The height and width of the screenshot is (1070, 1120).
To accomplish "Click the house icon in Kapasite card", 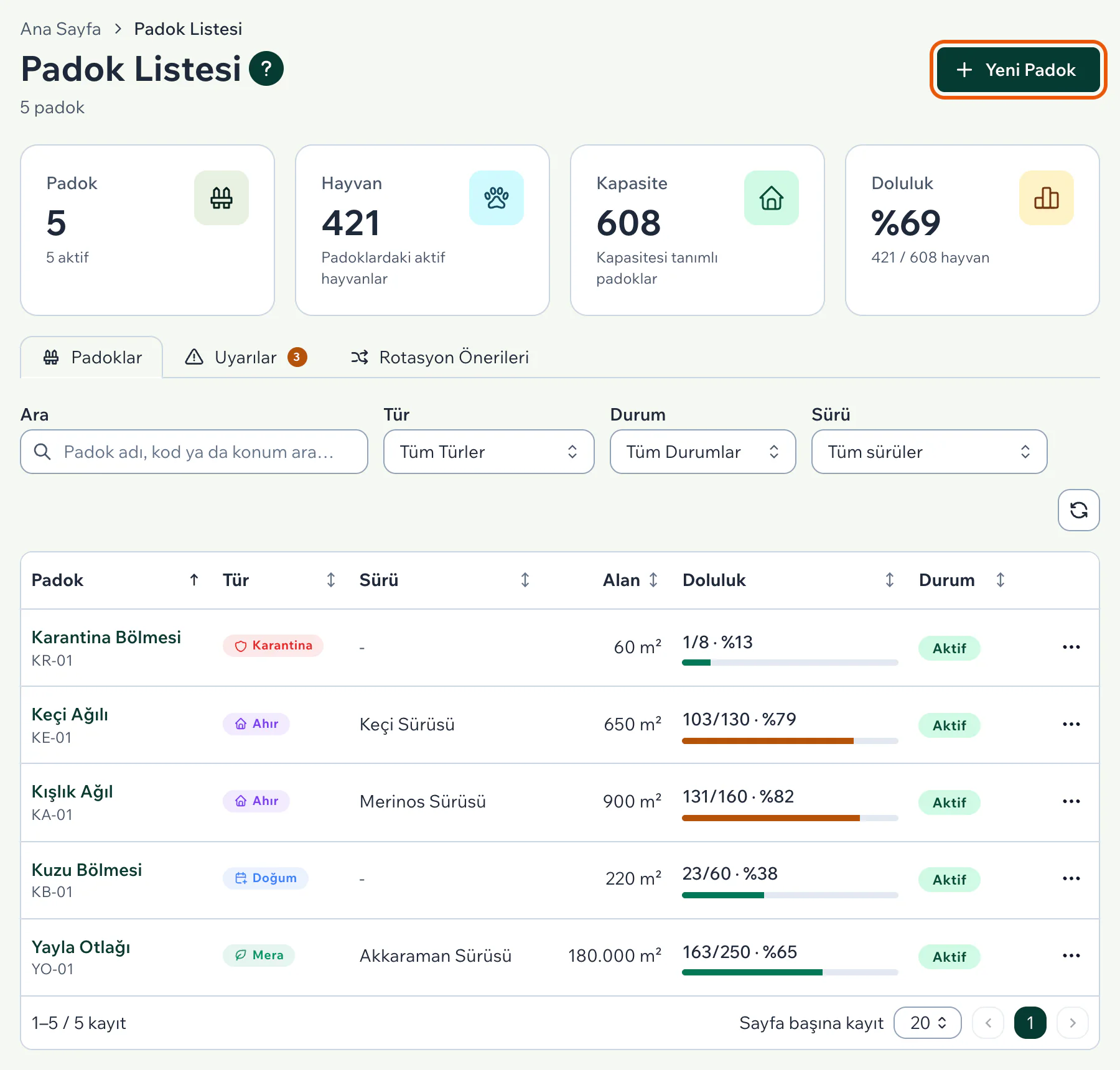I will pyautogui.click(x=772, y=198).
